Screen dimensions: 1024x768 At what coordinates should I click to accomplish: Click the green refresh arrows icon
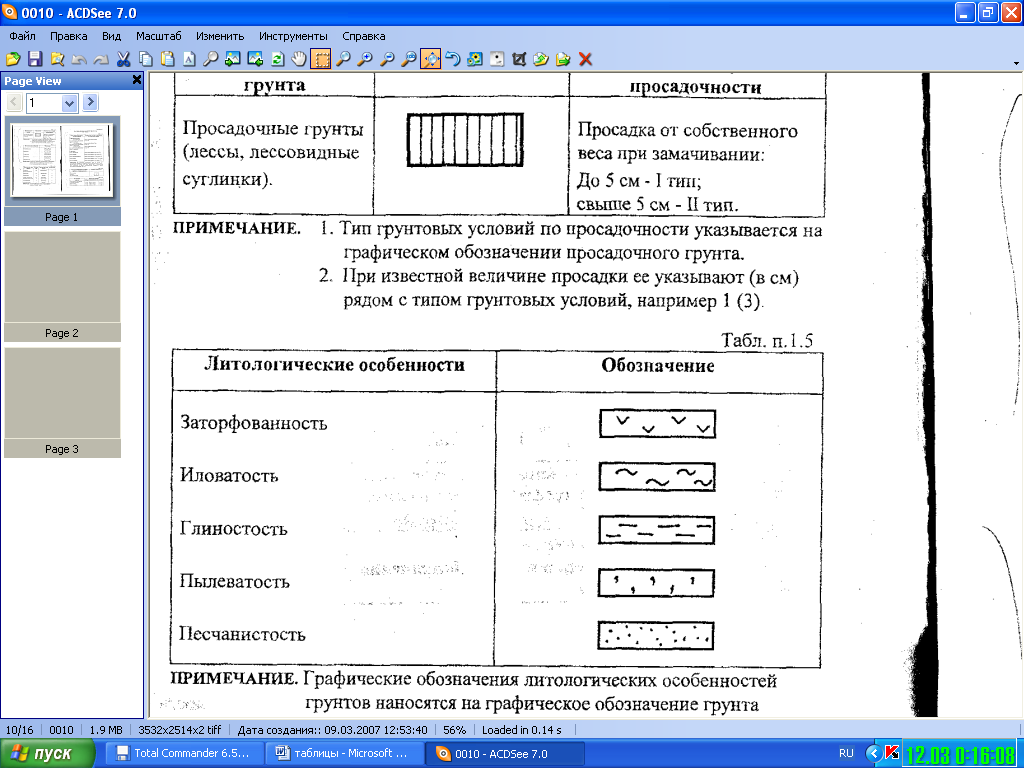coord(277,59)
